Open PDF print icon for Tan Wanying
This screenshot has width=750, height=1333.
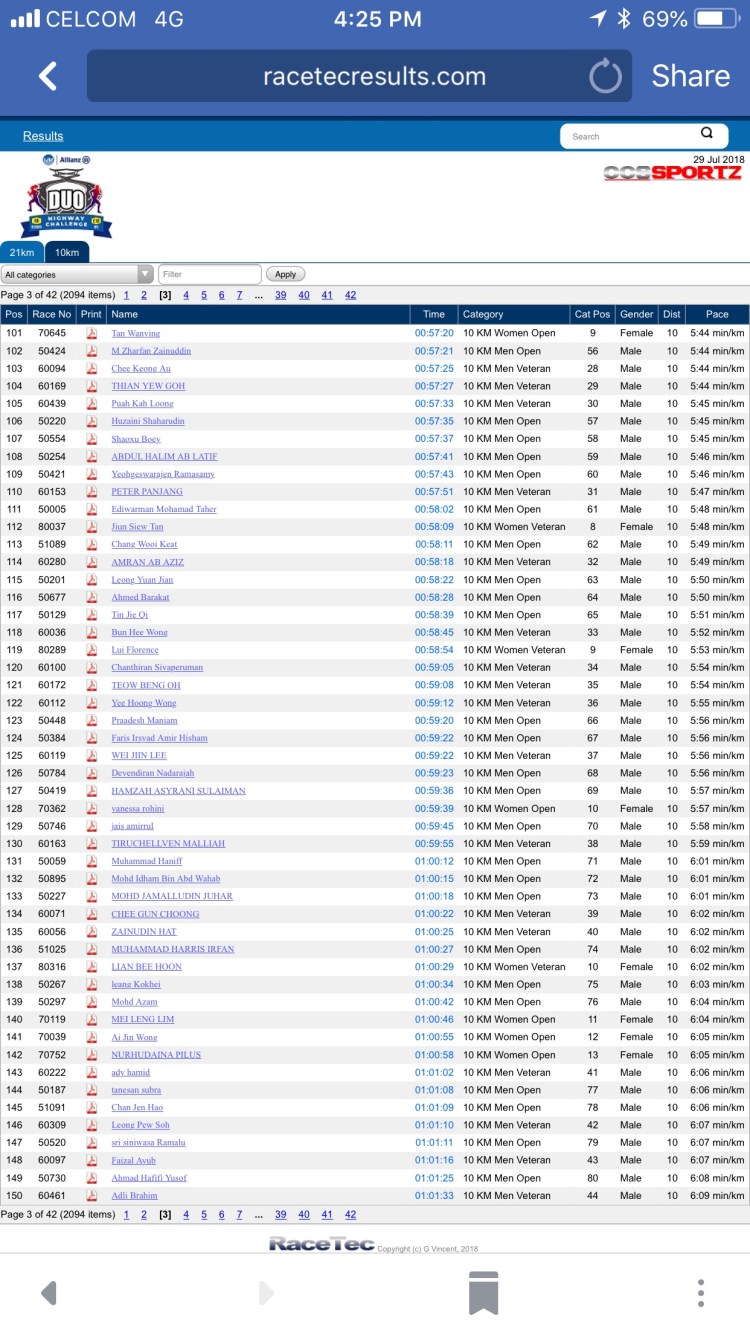92,333
